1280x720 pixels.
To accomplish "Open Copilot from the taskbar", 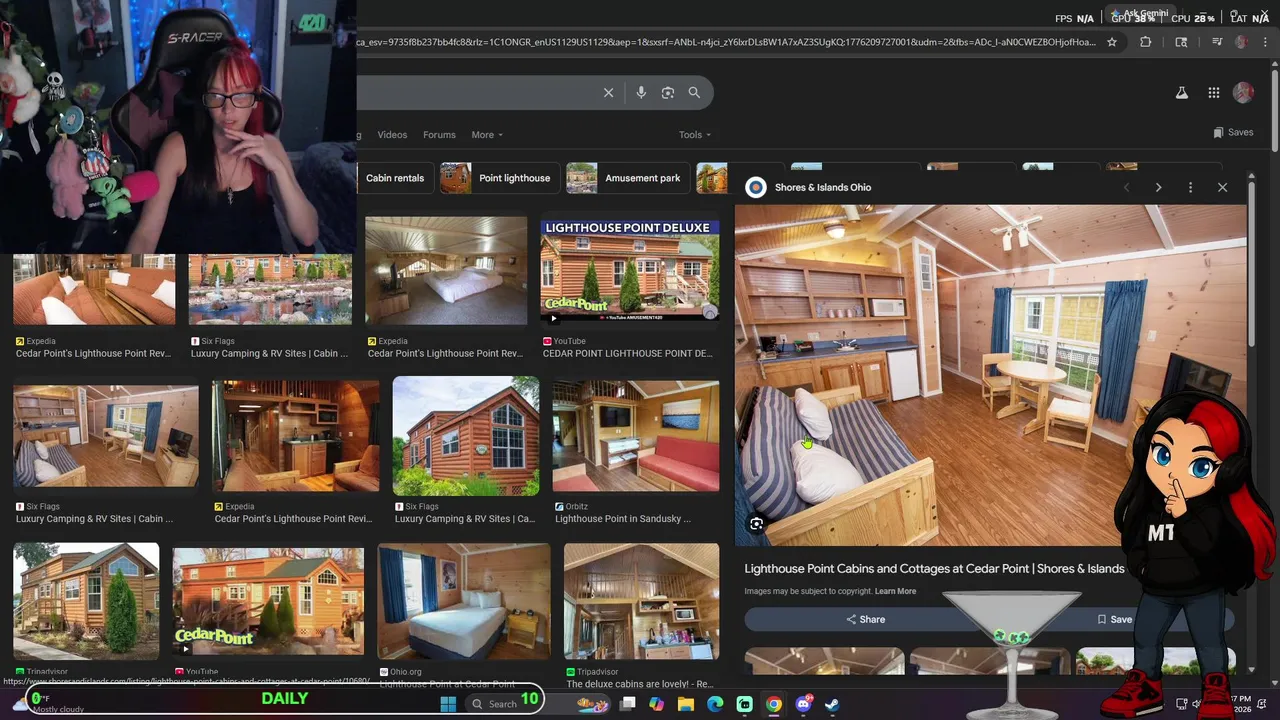I will pos(656,704).
